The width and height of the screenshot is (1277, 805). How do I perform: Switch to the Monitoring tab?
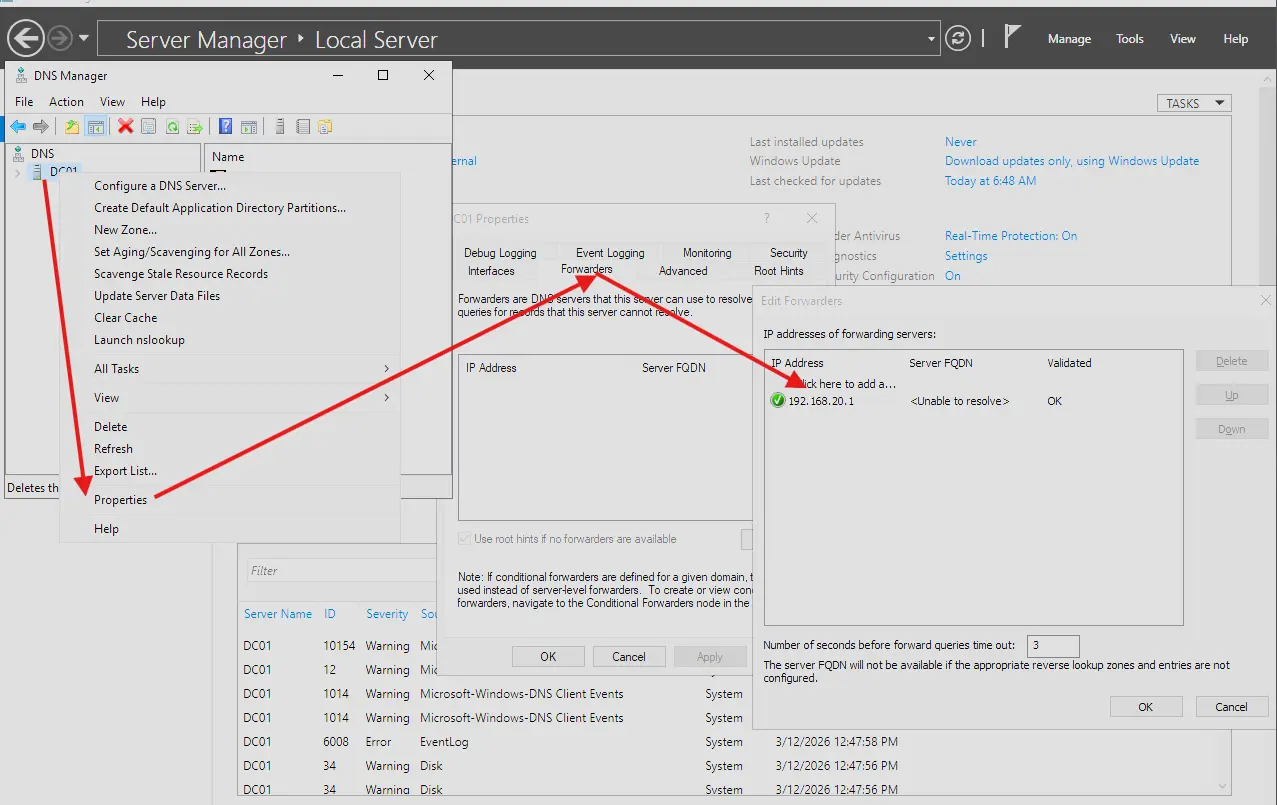[707, 253]
